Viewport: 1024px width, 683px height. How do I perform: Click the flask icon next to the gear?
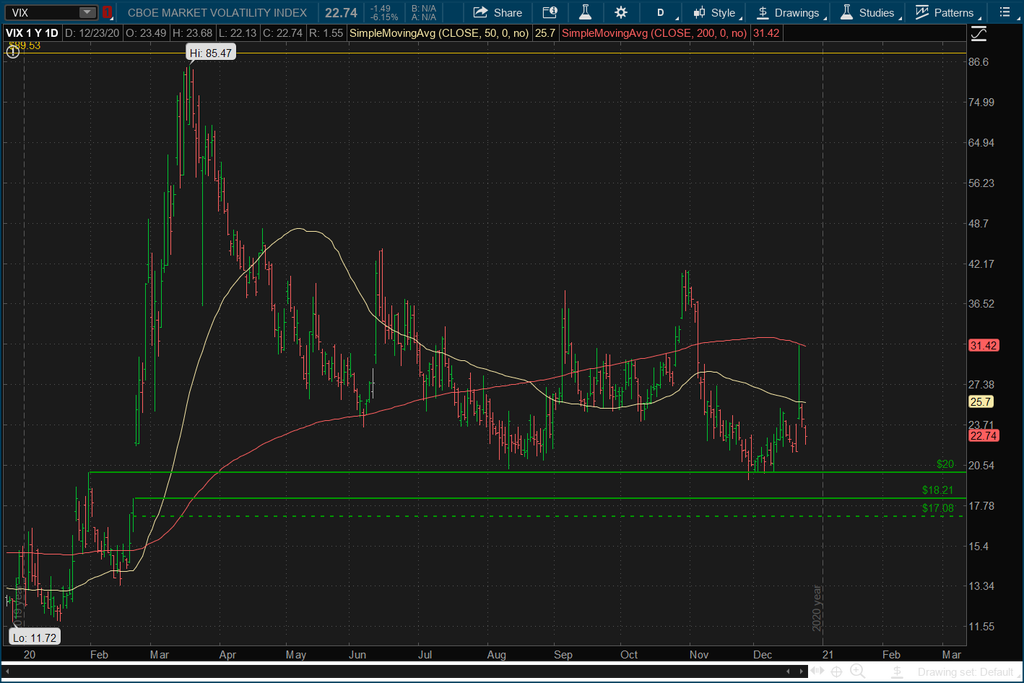tap(585, 12)
